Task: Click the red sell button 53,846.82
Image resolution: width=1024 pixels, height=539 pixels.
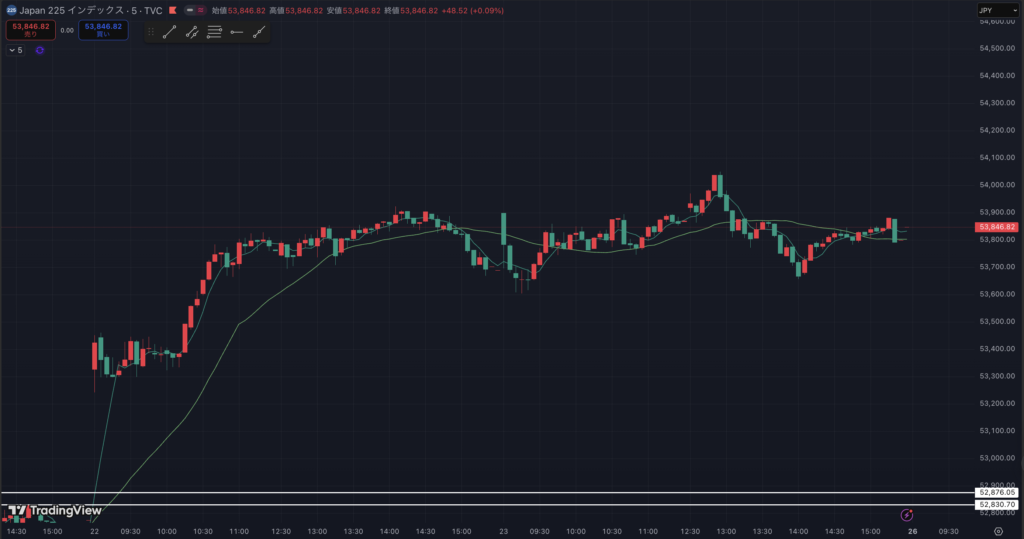Action: [x=29, y=30]
